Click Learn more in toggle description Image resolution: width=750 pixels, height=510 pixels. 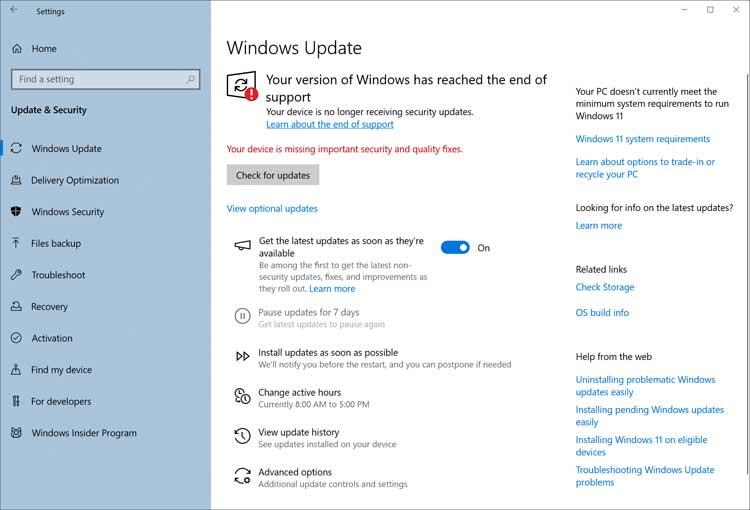(332, 288)
